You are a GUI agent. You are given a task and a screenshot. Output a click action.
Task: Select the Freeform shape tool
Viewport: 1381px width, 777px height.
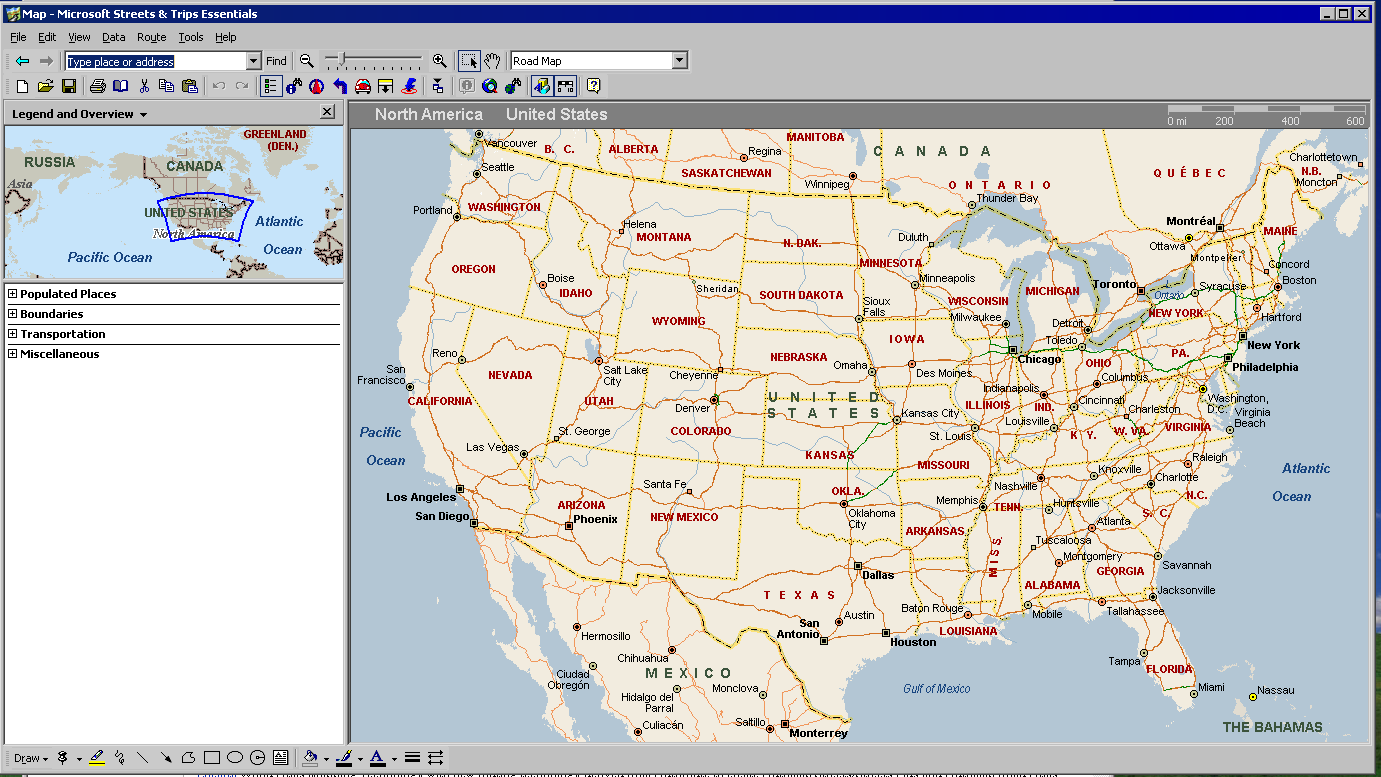(189, 758)
